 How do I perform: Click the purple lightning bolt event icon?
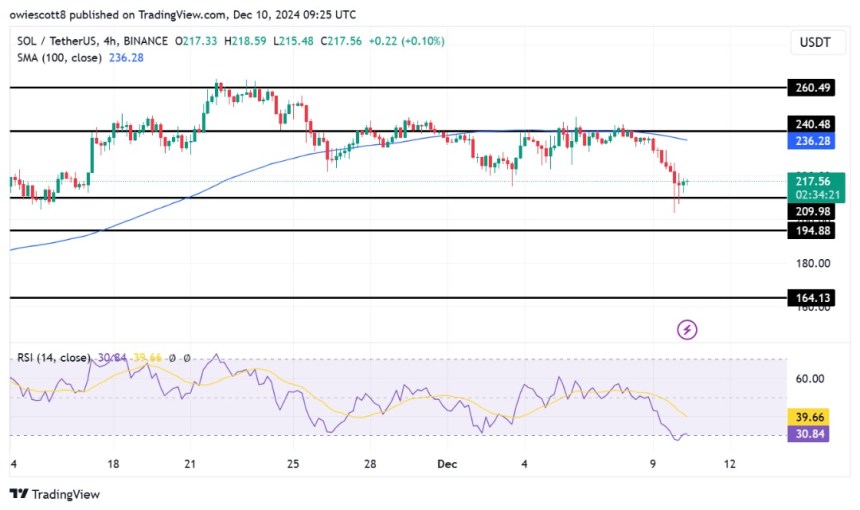(687, 330)
